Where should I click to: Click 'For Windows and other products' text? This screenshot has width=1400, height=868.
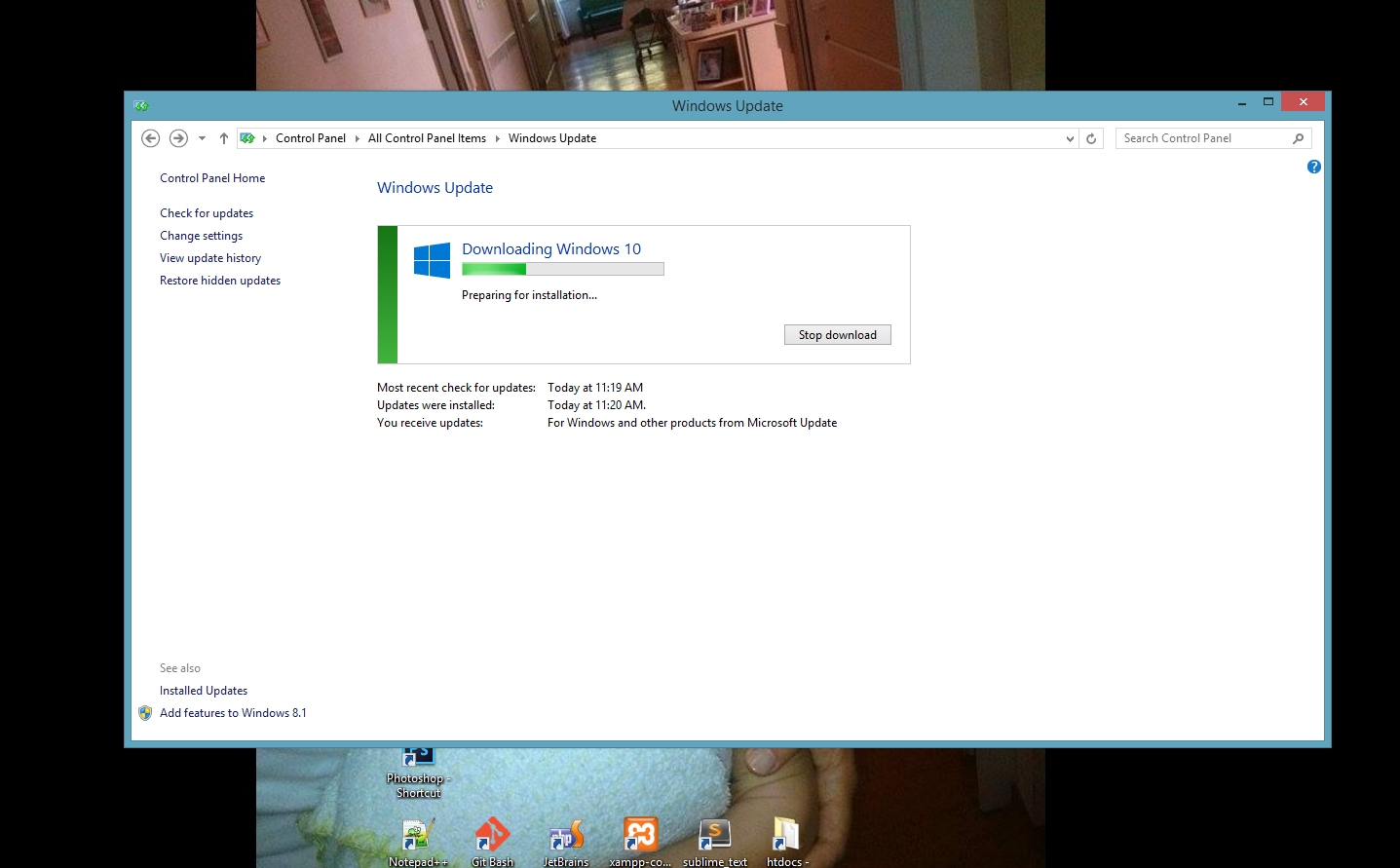click(692, 423)
